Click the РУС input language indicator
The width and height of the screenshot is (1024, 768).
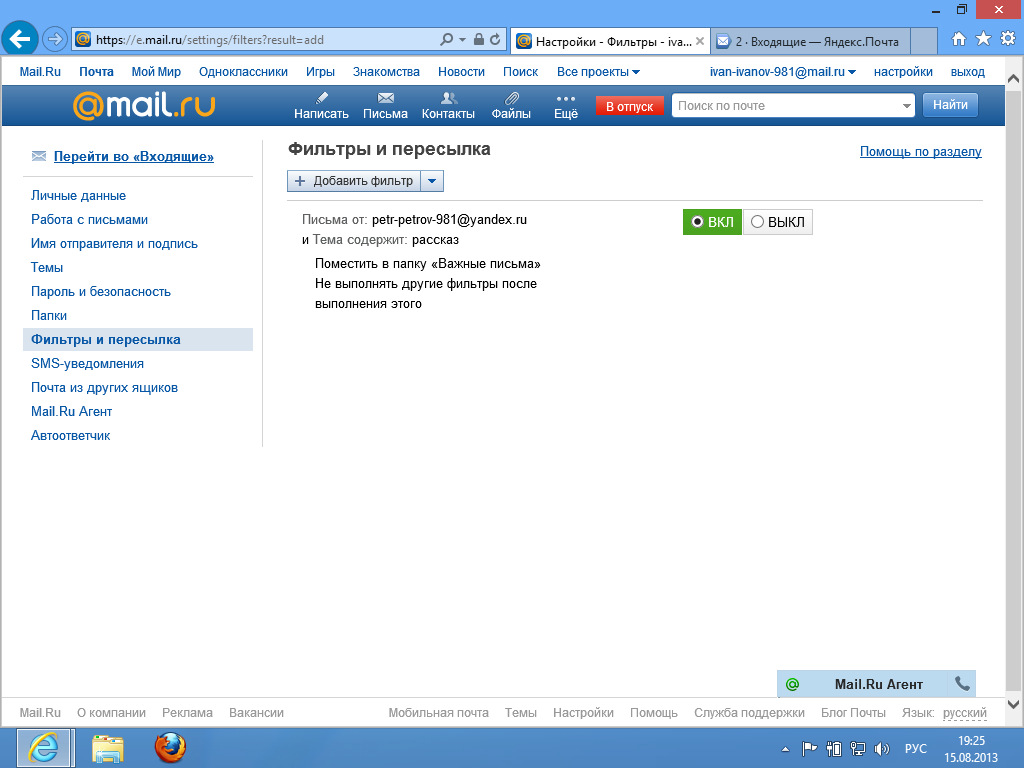coord(916,748)
